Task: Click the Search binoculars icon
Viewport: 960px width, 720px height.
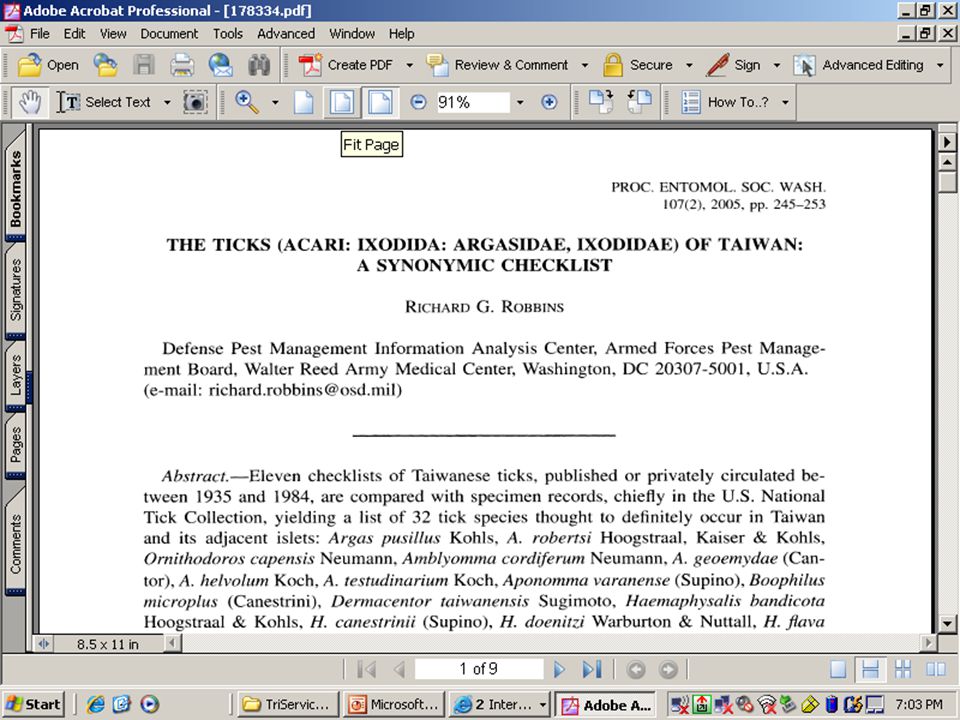Action: (x=259, y=65)
